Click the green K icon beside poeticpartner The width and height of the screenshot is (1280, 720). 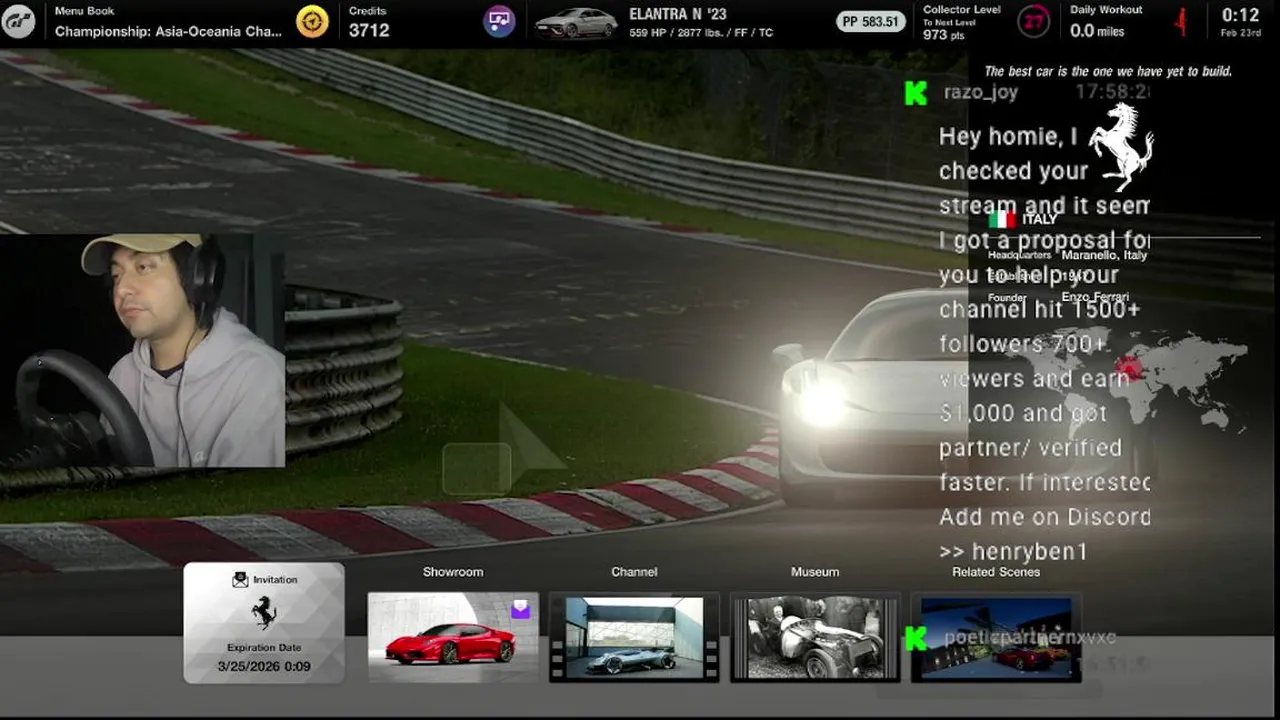[915, 638]
